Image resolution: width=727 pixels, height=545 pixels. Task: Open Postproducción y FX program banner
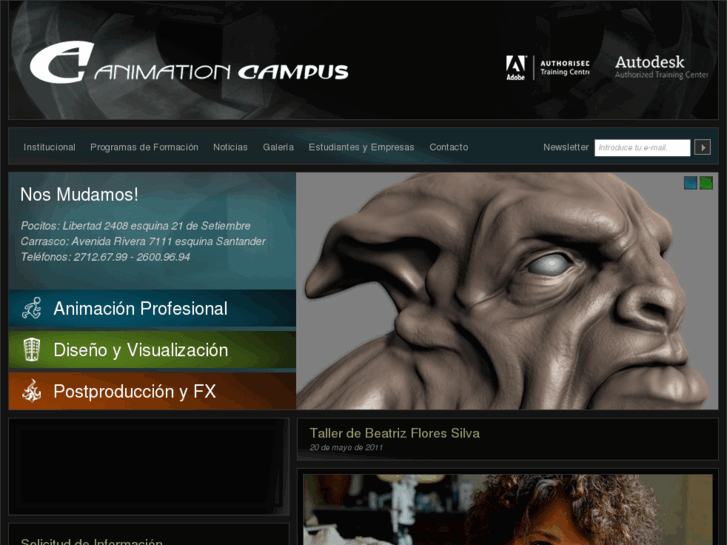click(x=152, y=391)
